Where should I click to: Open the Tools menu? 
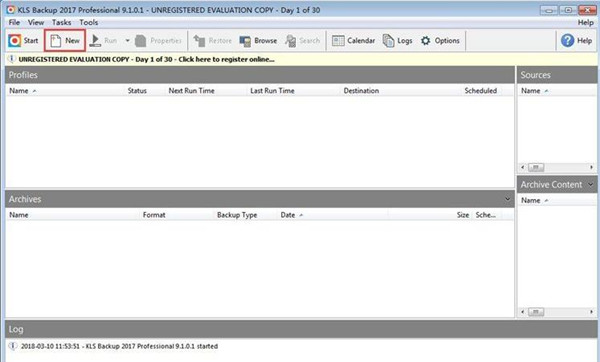(89, 22)
